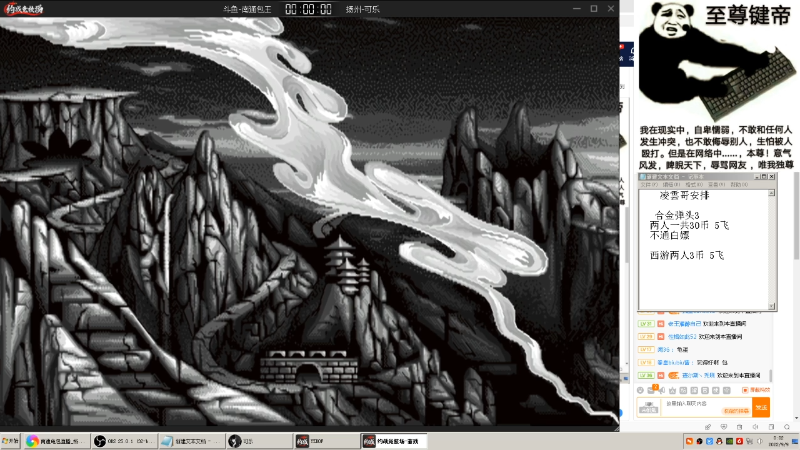Click the line '合金弹头3' in Notepad
The height and width of the screenshot is (450, 800).
pos(677,215)
